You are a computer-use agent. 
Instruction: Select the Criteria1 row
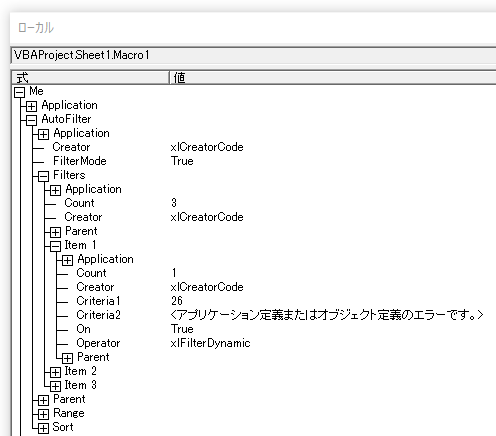pos(253,301)
